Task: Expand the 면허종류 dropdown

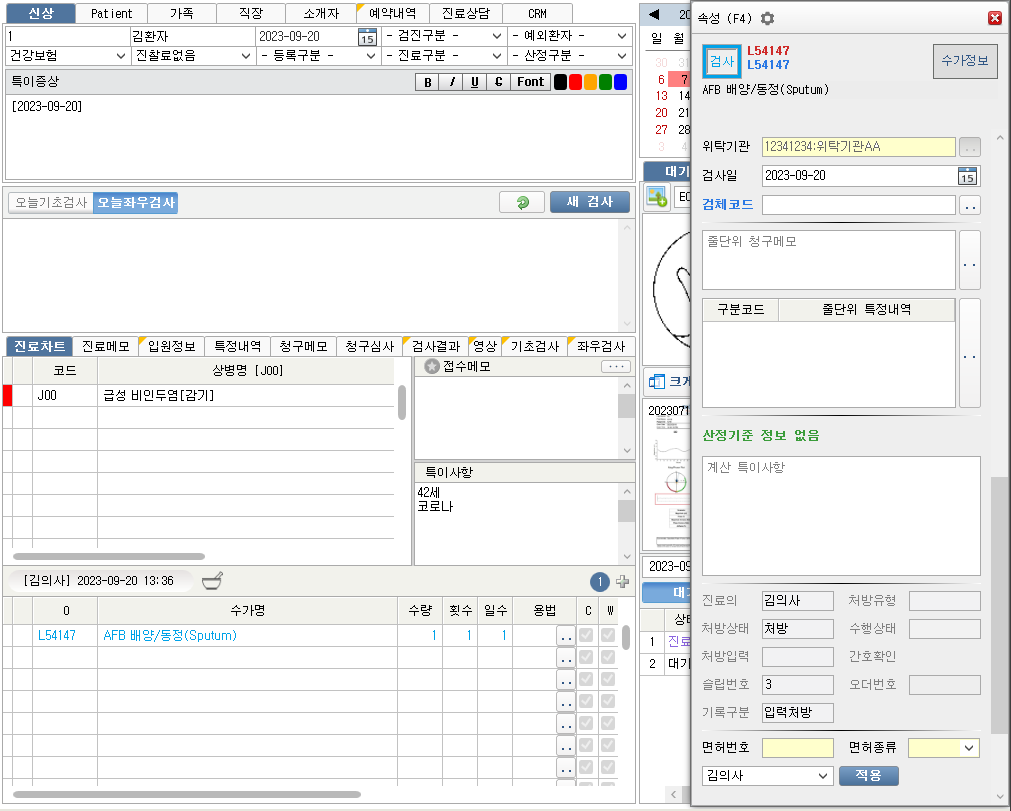Action: tap(967, 748)
